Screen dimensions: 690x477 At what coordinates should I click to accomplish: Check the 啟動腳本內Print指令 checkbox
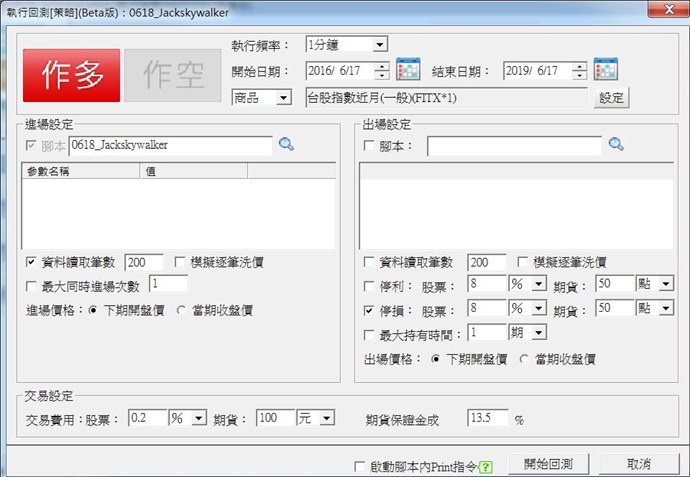(x=361, y=466)
